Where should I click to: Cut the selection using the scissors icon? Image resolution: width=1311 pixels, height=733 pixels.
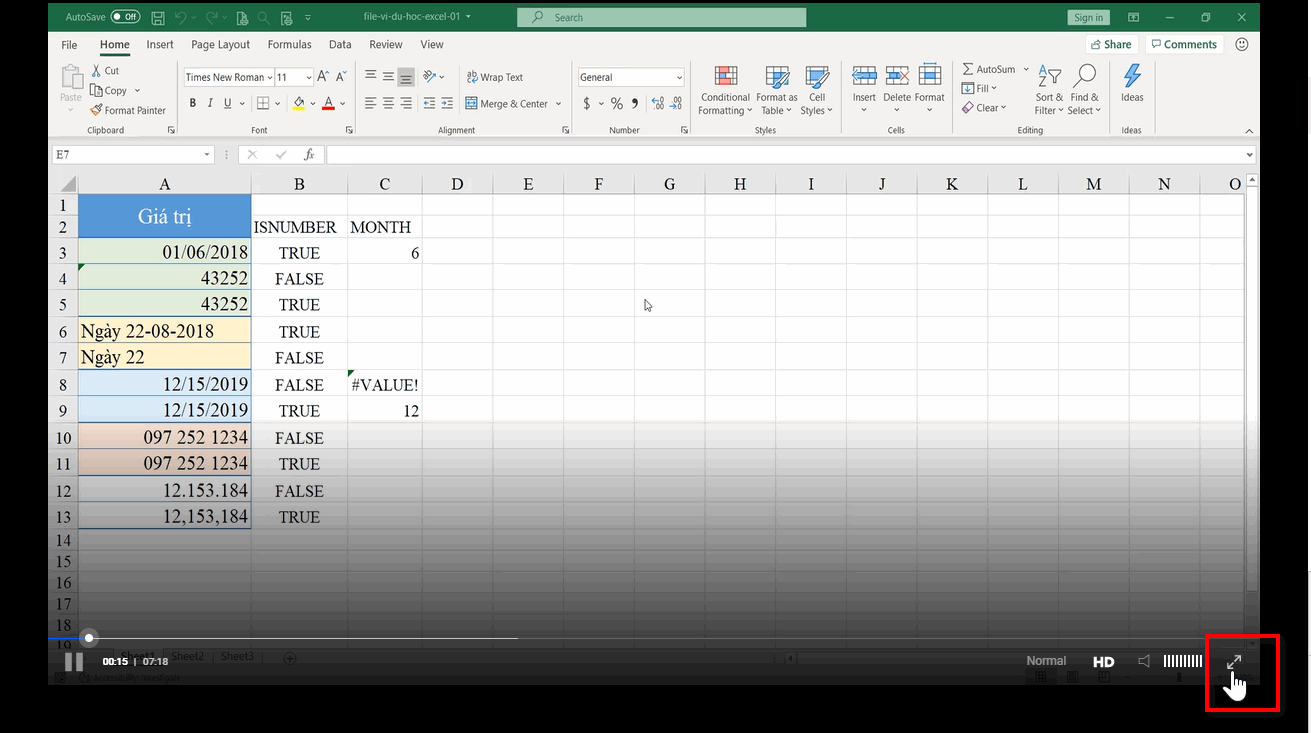[97, 71]
